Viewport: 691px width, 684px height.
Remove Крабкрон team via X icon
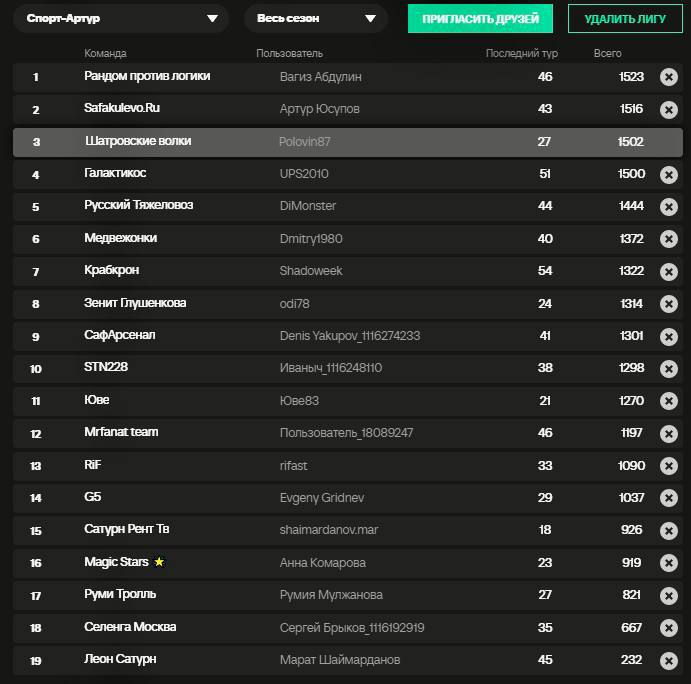pyautogui.click(x=669, y=271)
